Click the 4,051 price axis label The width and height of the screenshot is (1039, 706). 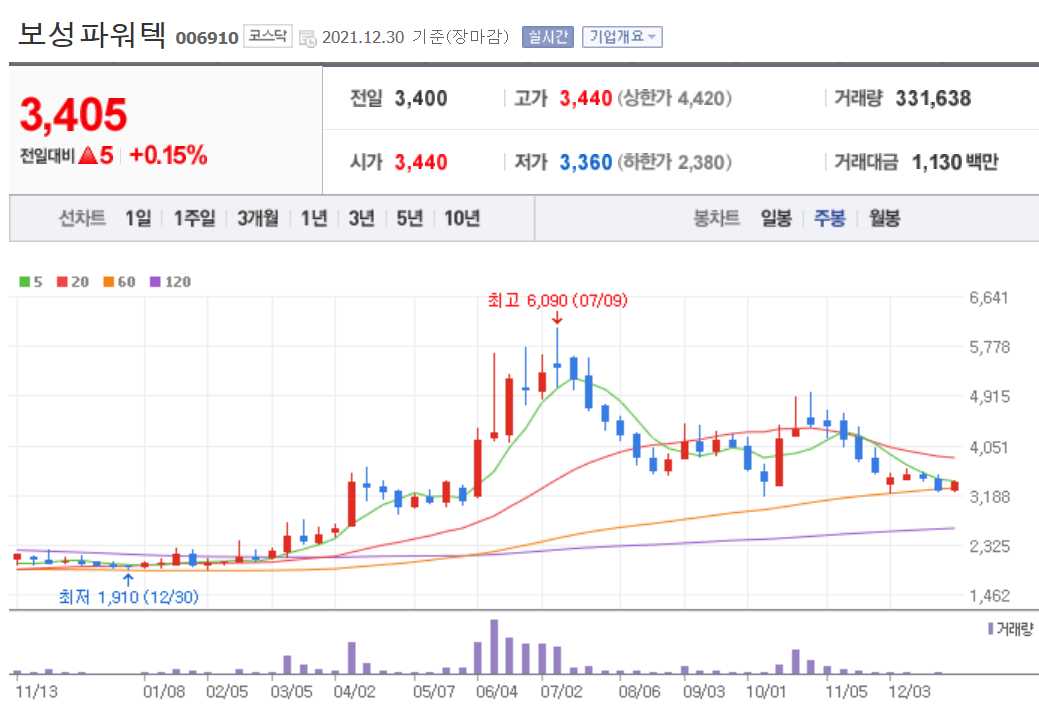pos(990,447)
